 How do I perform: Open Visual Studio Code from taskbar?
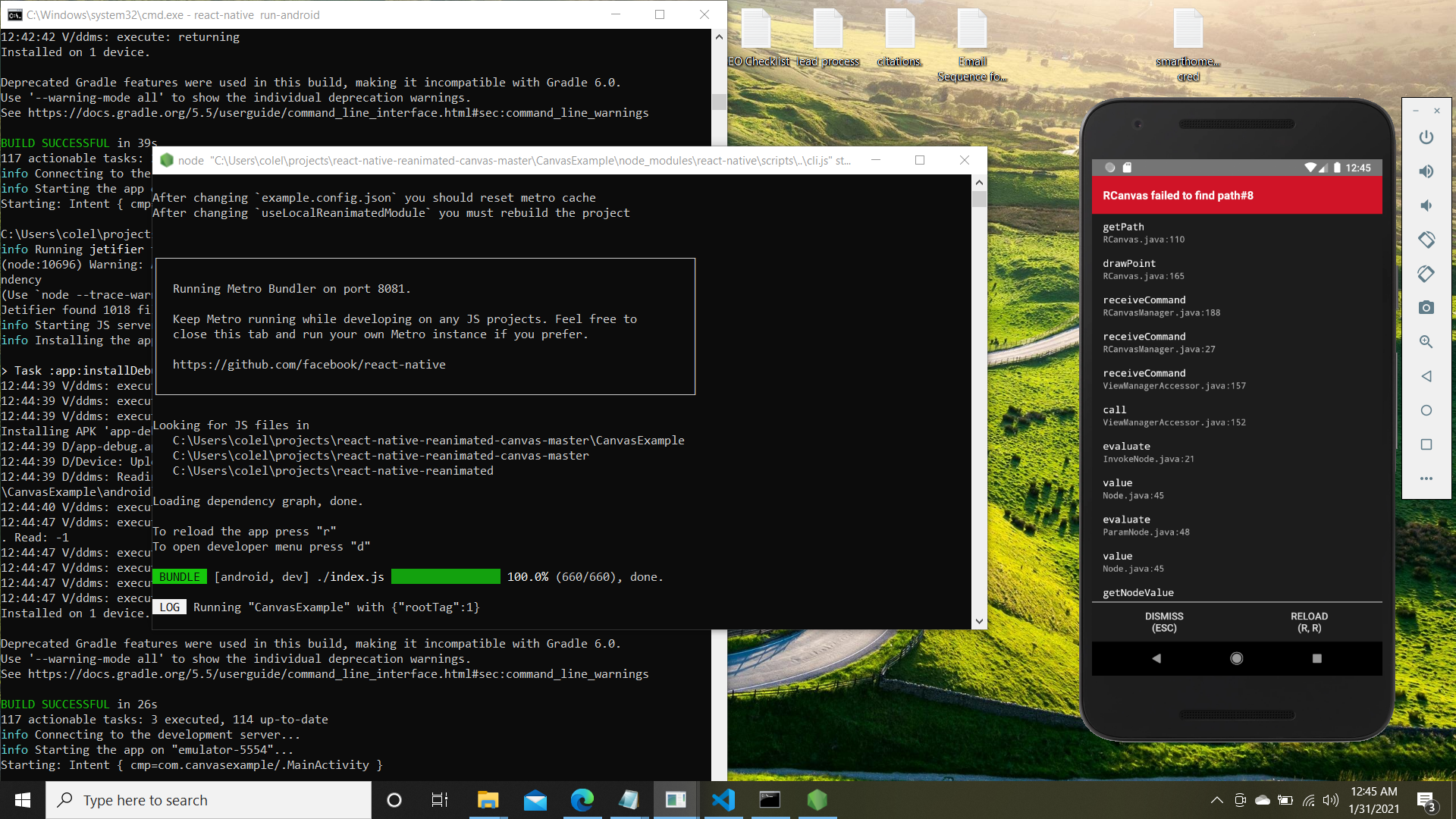pyautogui.click(x=723, y=800)
